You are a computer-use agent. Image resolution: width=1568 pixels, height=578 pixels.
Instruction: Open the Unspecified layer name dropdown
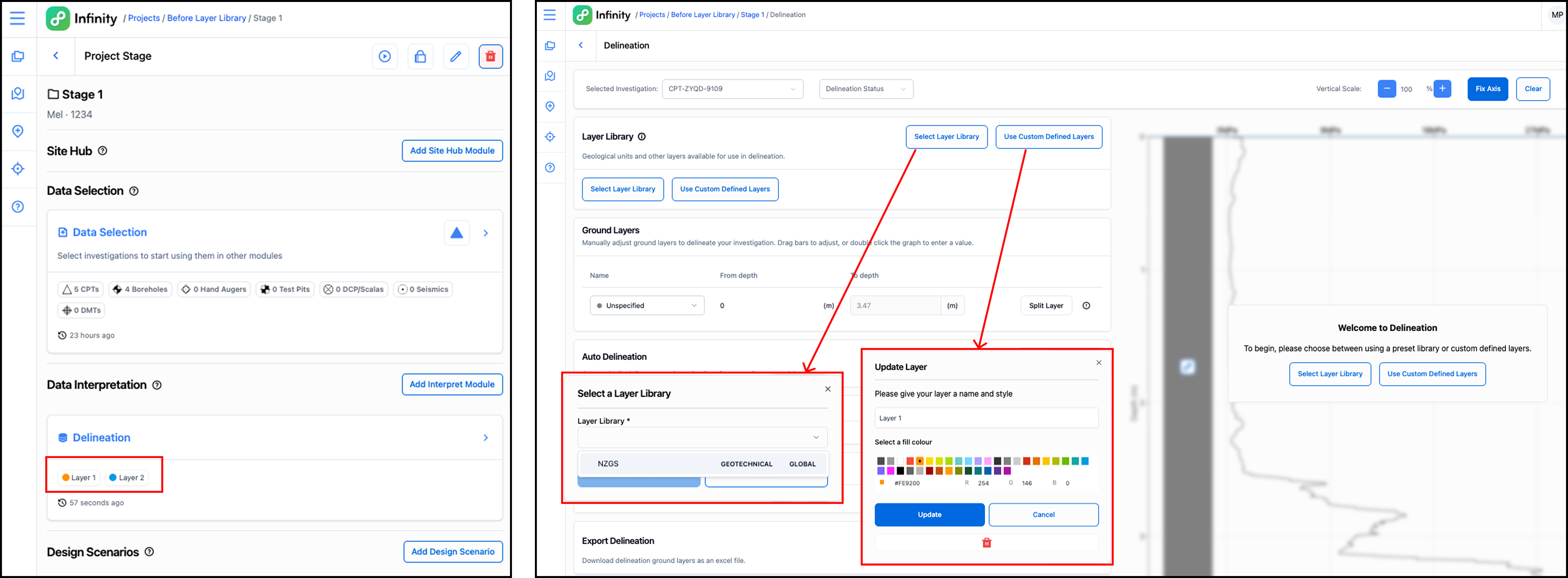point(647,305)
